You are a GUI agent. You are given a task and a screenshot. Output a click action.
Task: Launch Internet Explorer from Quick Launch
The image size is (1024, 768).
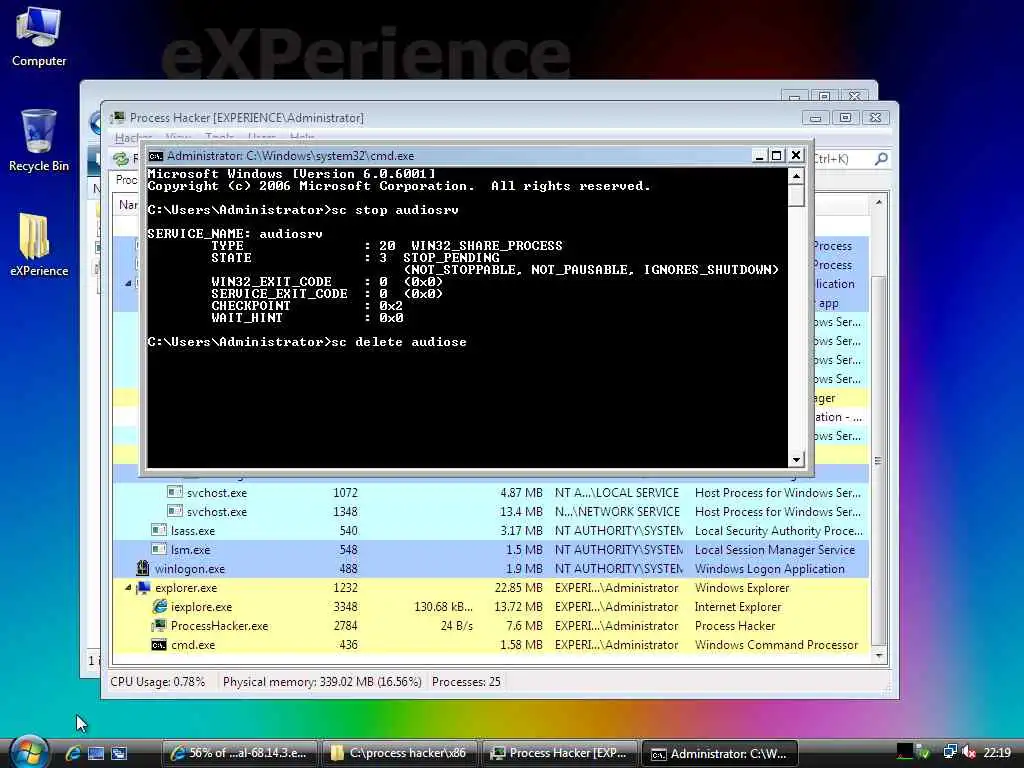pyautogui.click(x=72, y=753)
